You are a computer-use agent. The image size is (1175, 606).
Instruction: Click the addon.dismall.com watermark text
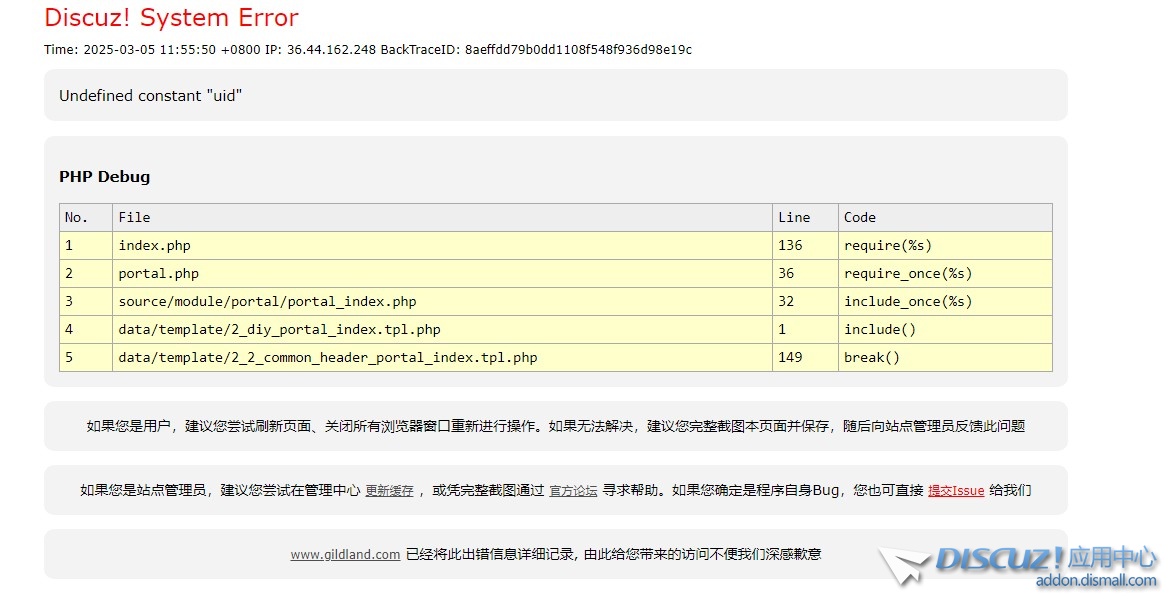coord(1096,581)
